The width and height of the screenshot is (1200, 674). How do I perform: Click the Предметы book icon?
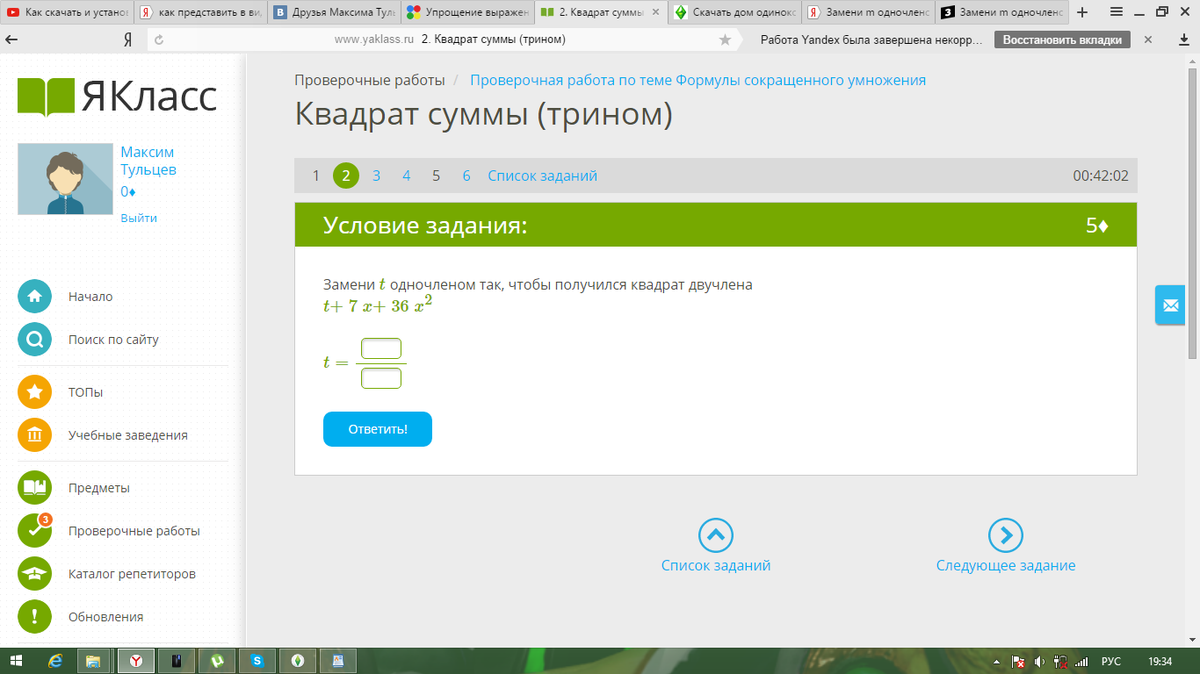[x=35, y=488]
